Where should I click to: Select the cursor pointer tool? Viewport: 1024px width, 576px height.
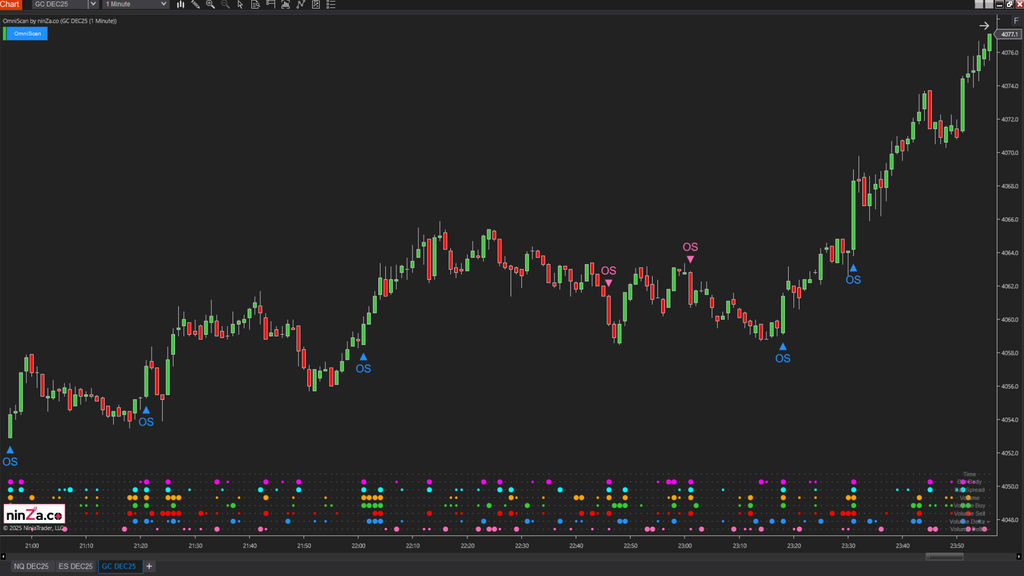coord(241,5)
